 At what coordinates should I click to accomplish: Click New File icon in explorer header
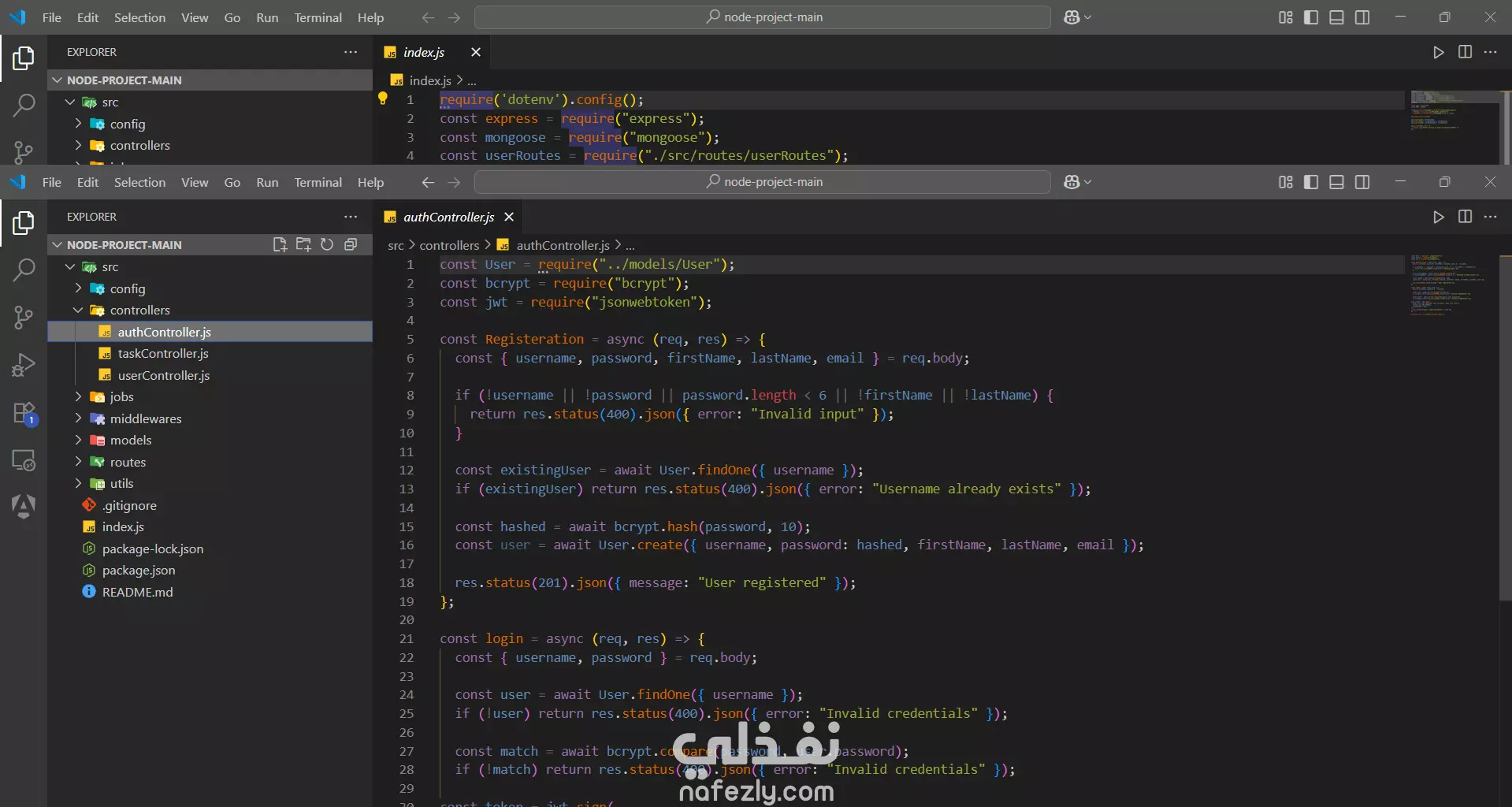280,245
